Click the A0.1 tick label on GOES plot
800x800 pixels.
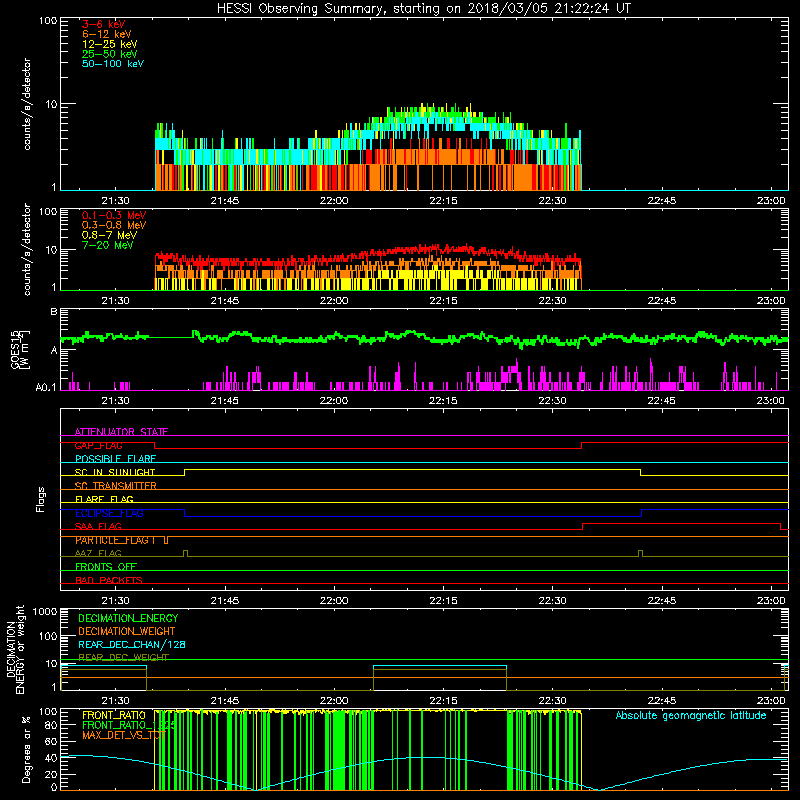46,388
